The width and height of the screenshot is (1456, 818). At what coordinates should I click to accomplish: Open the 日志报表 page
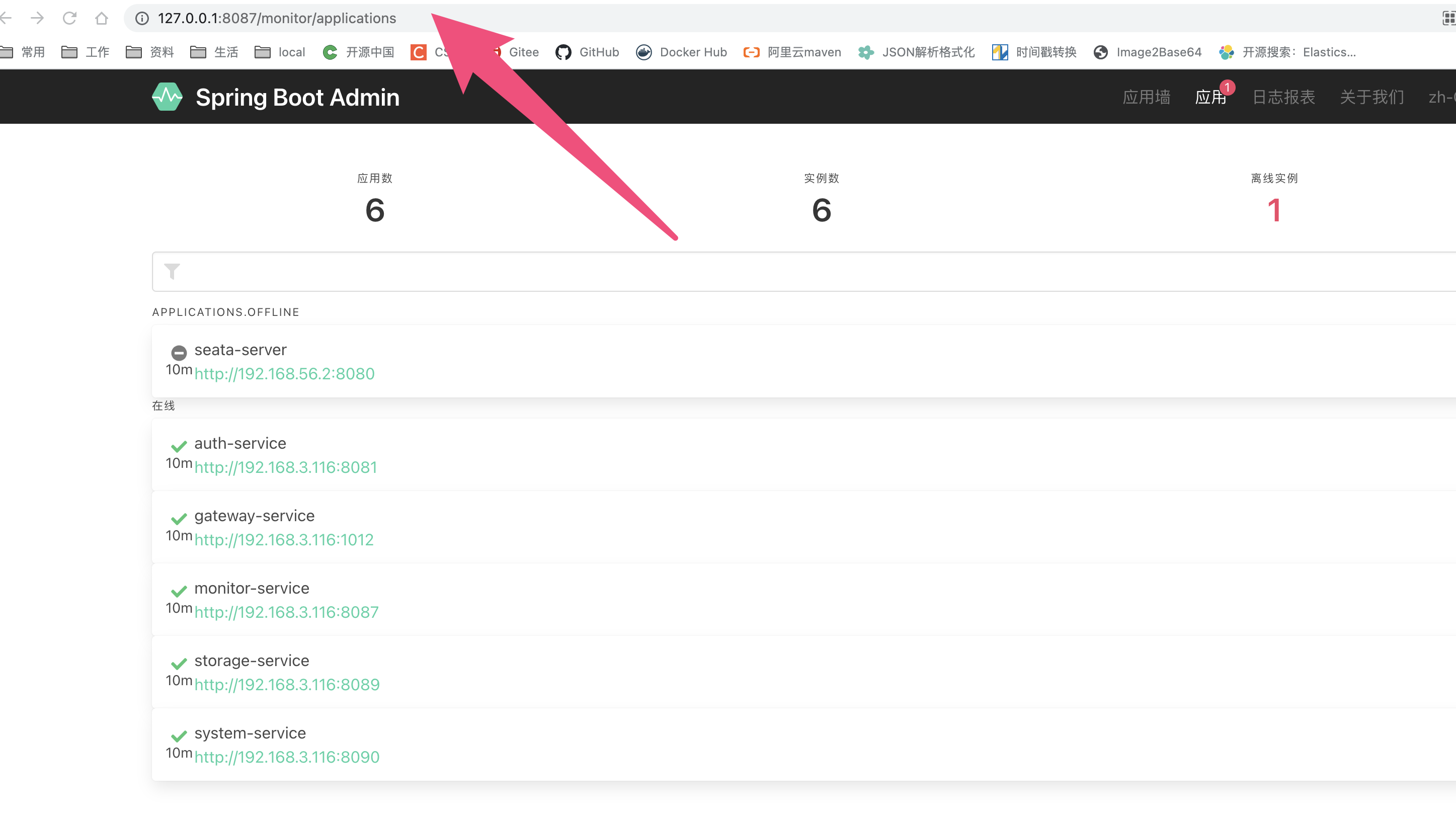pos(1282,97)
